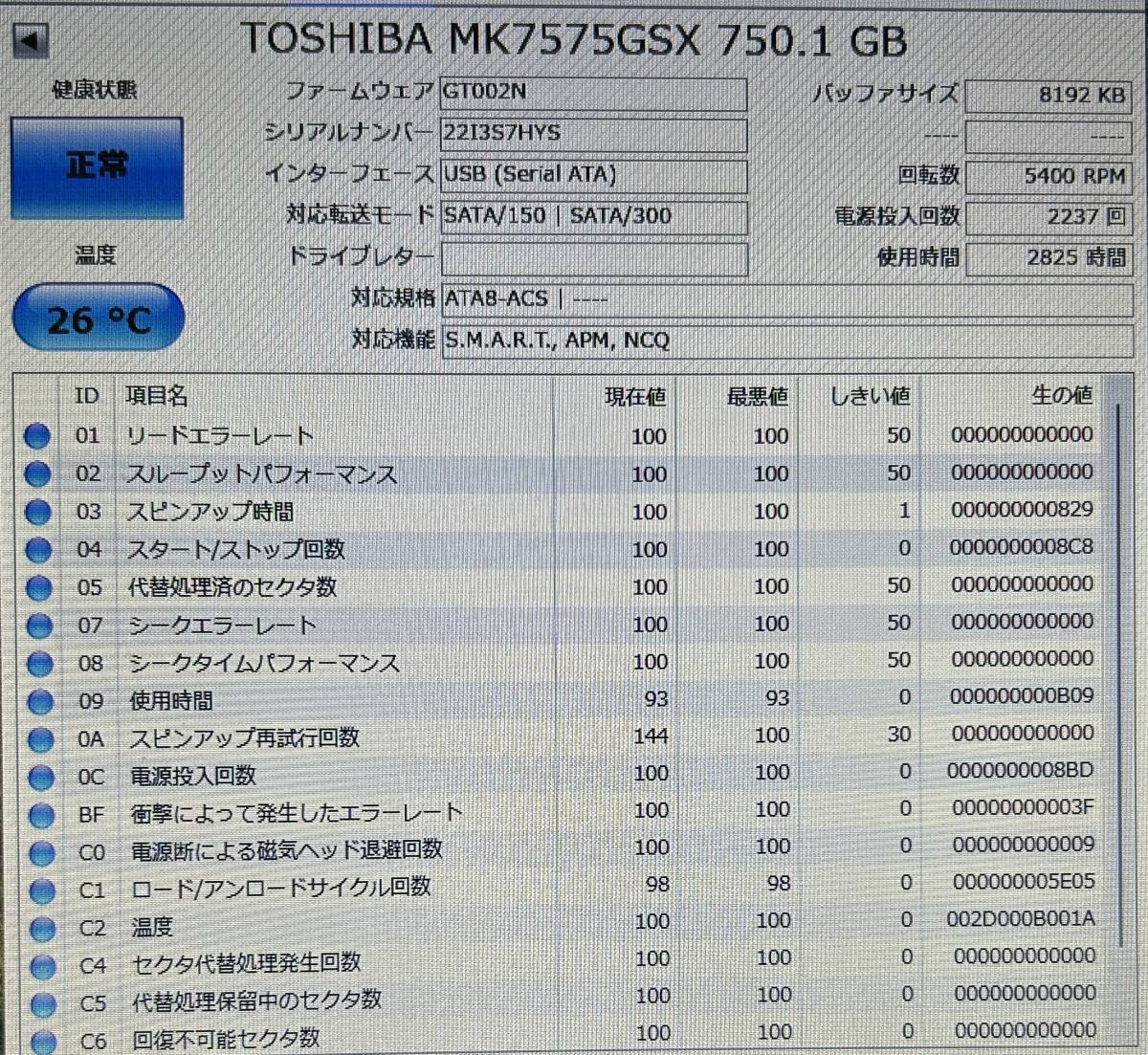1148x1055 pixels.
Task: Click the status icon for ID 0C 電源投入回数 row
Action: pos(40,777)
